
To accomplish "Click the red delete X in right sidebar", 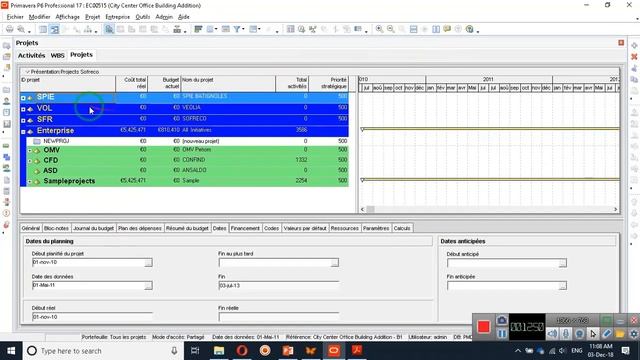I will 634,57.
